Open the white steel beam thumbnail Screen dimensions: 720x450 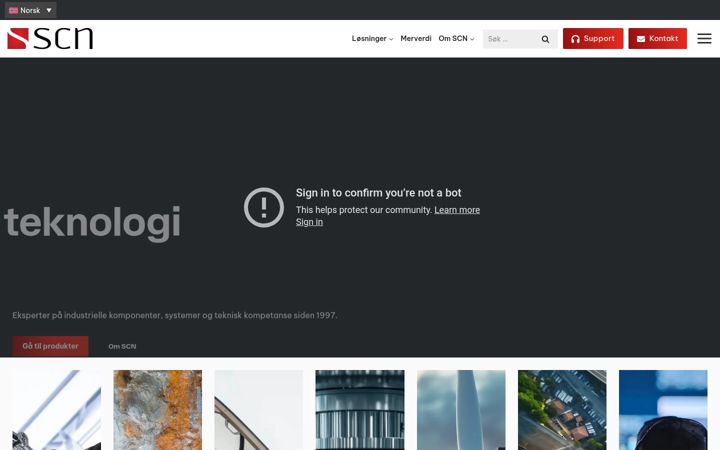coord(56,410)
